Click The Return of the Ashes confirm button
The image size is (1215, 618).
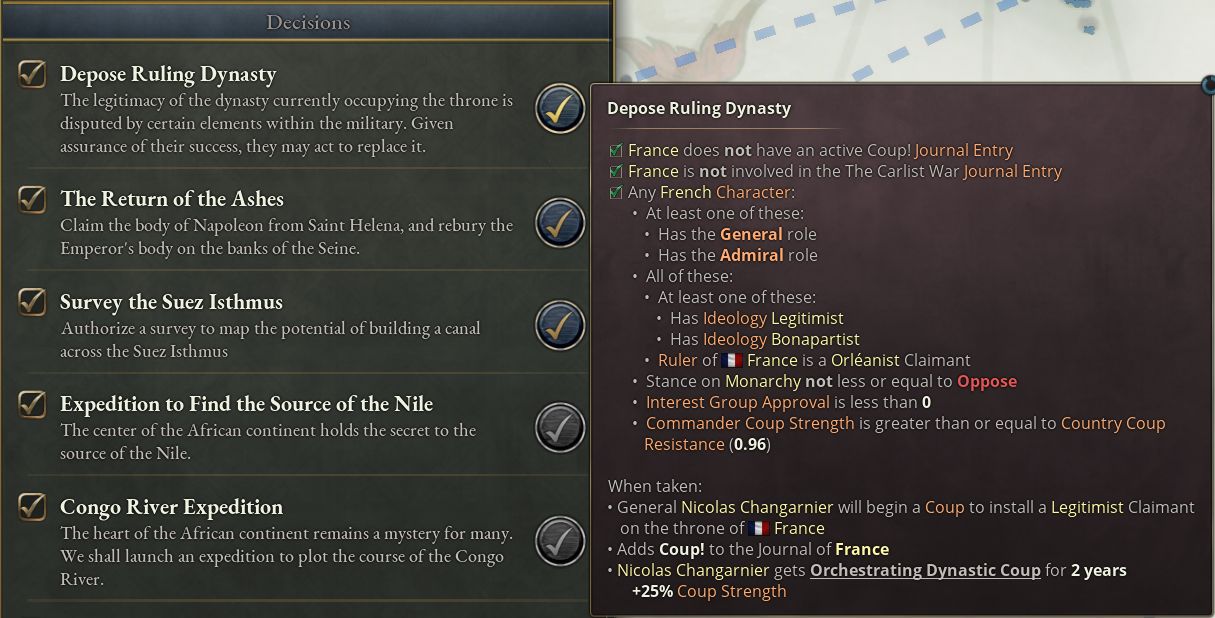click(x=559, y=222)
